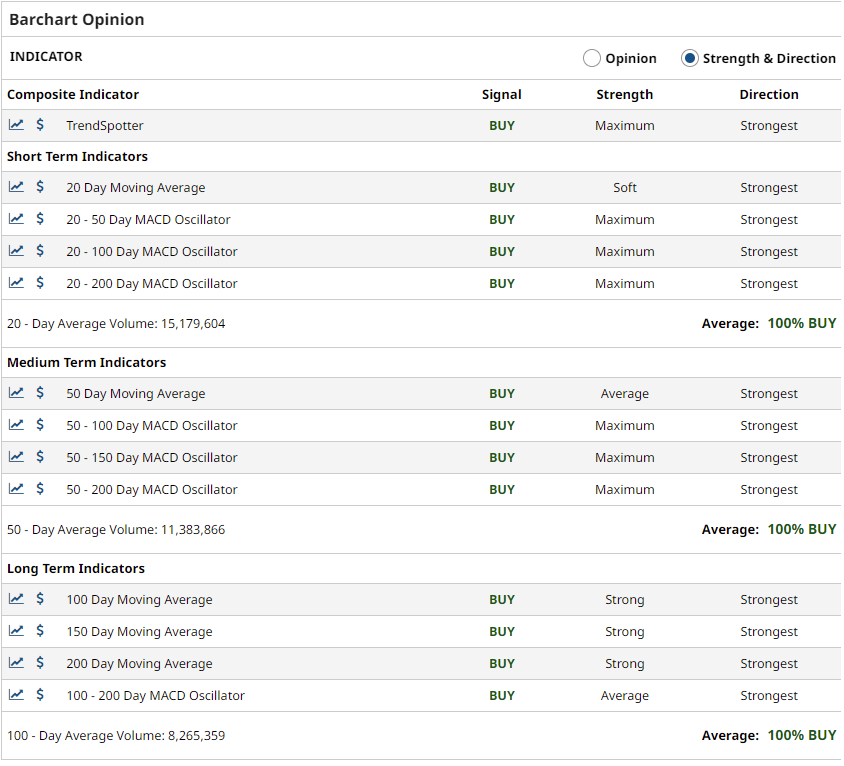Viewport: 844px width, 766px height.
Task: Click dollar icon for 20 - 200 Day MACD
Action: [40, 282]
